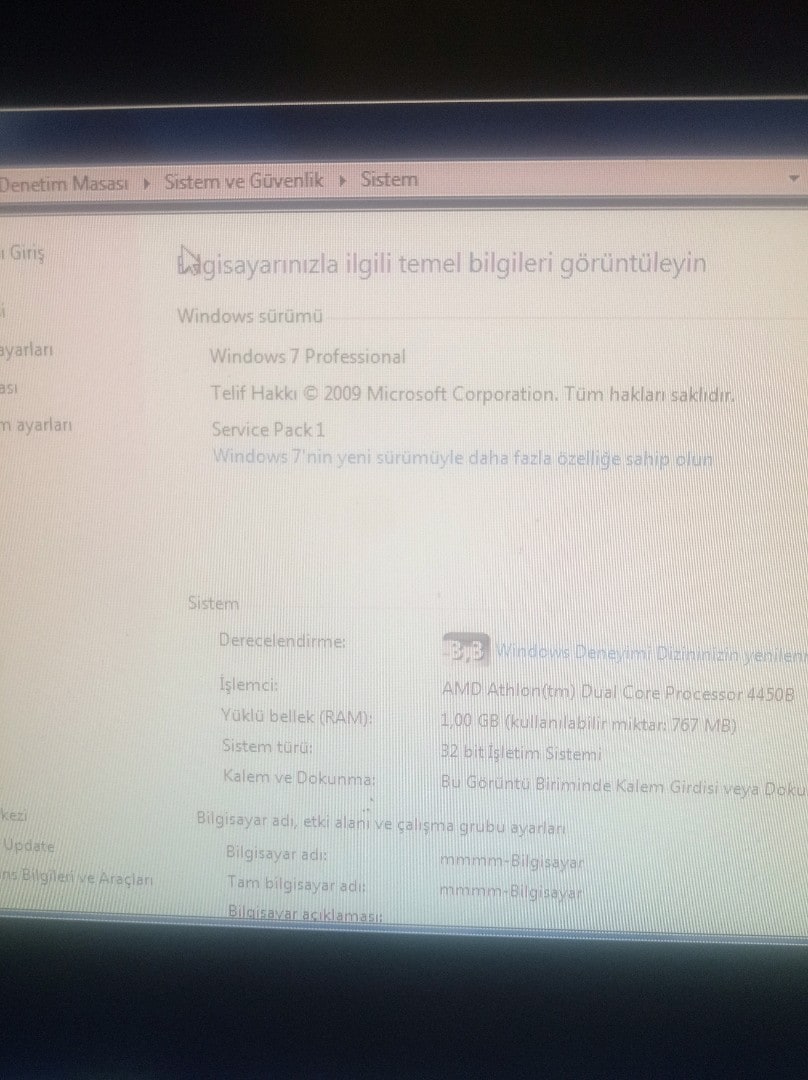Select mmmm-Bilgisayar next to Tam bilgisayar adı
This screenshot has width=808, height=1080.
pyautogui.click(x=511, y=892)
